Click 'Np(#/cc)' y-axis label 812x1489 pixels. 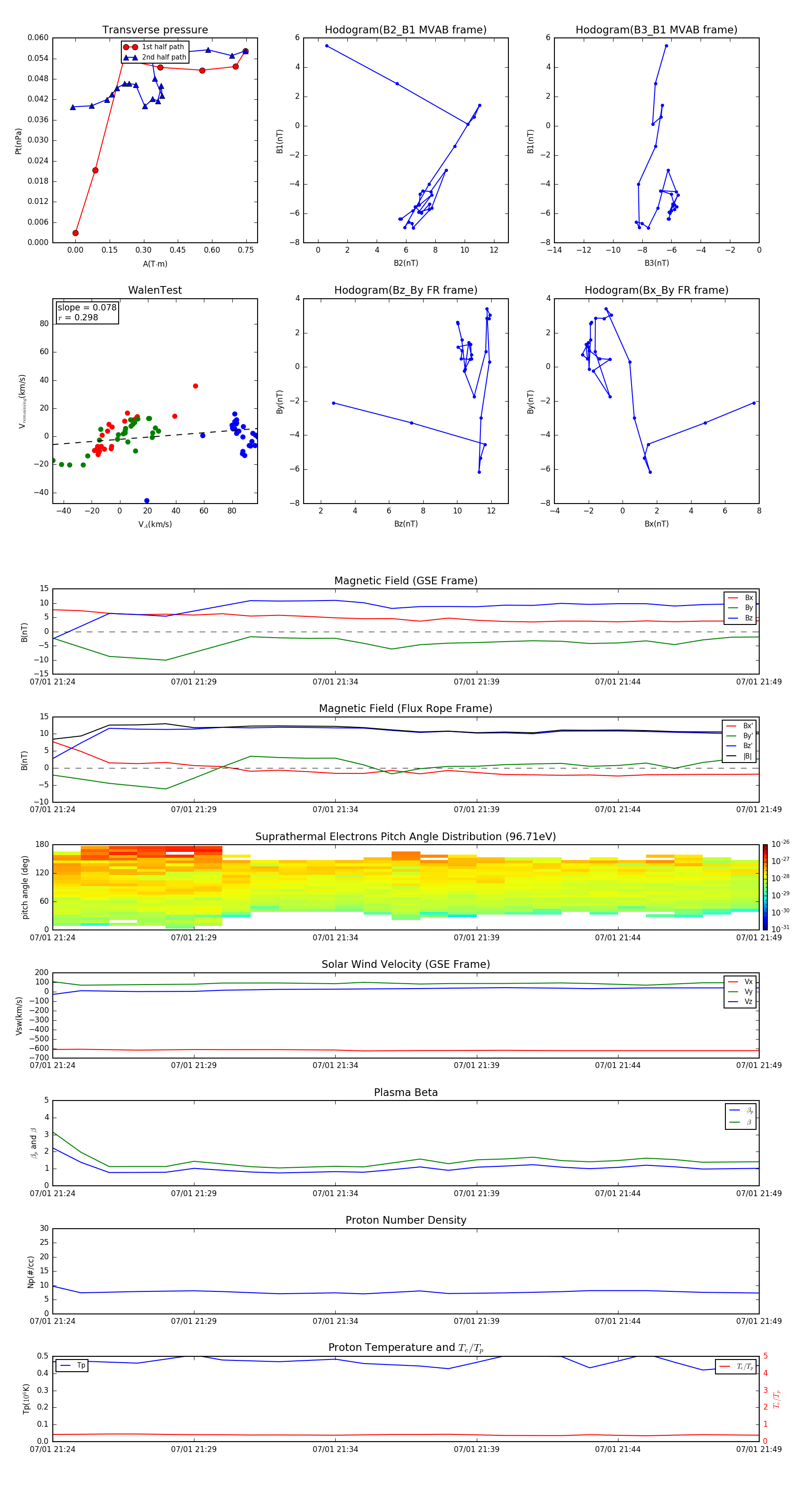coord(31,1272)
